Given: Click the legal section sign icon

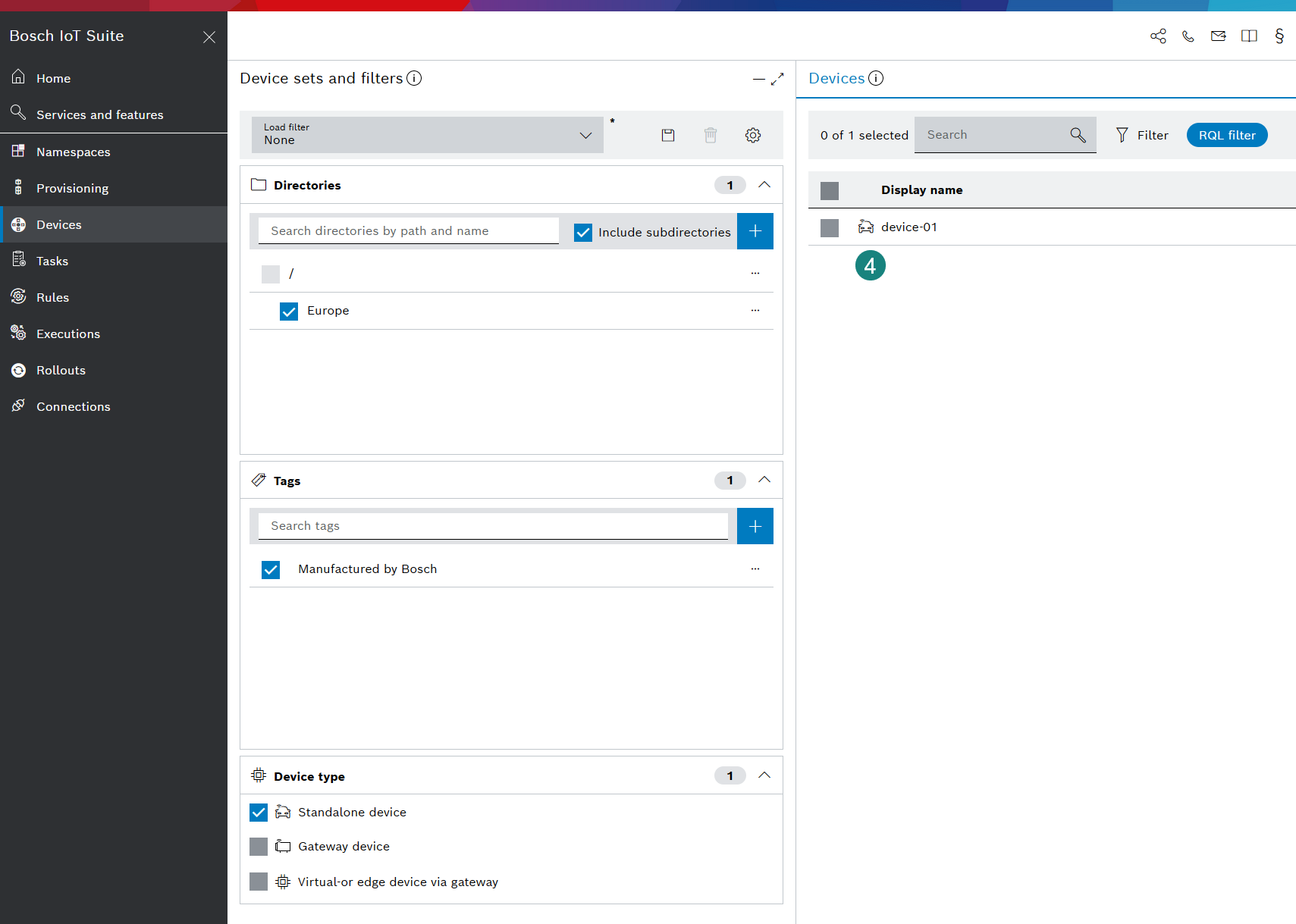Looking at the screenshot, I should click(x=1279, y=36).
